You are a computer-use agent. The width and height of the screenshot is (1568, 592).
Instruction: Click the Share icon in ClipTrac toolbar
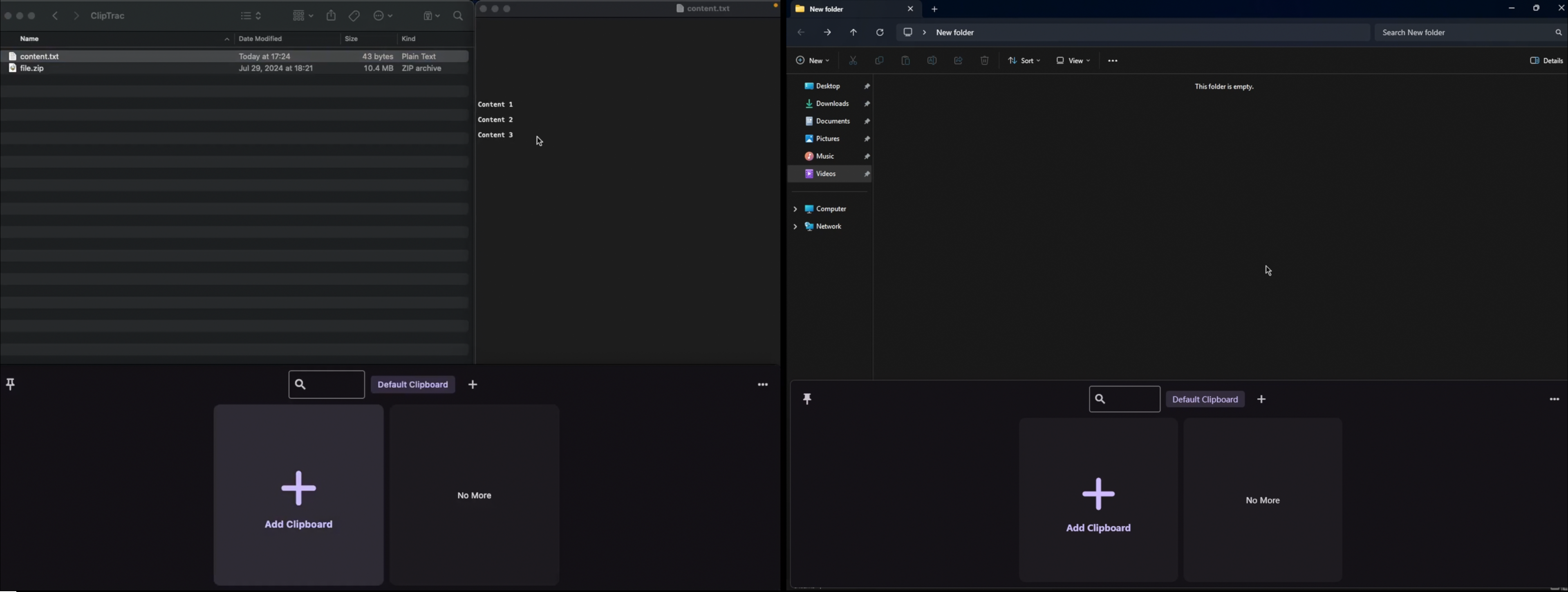331,15
